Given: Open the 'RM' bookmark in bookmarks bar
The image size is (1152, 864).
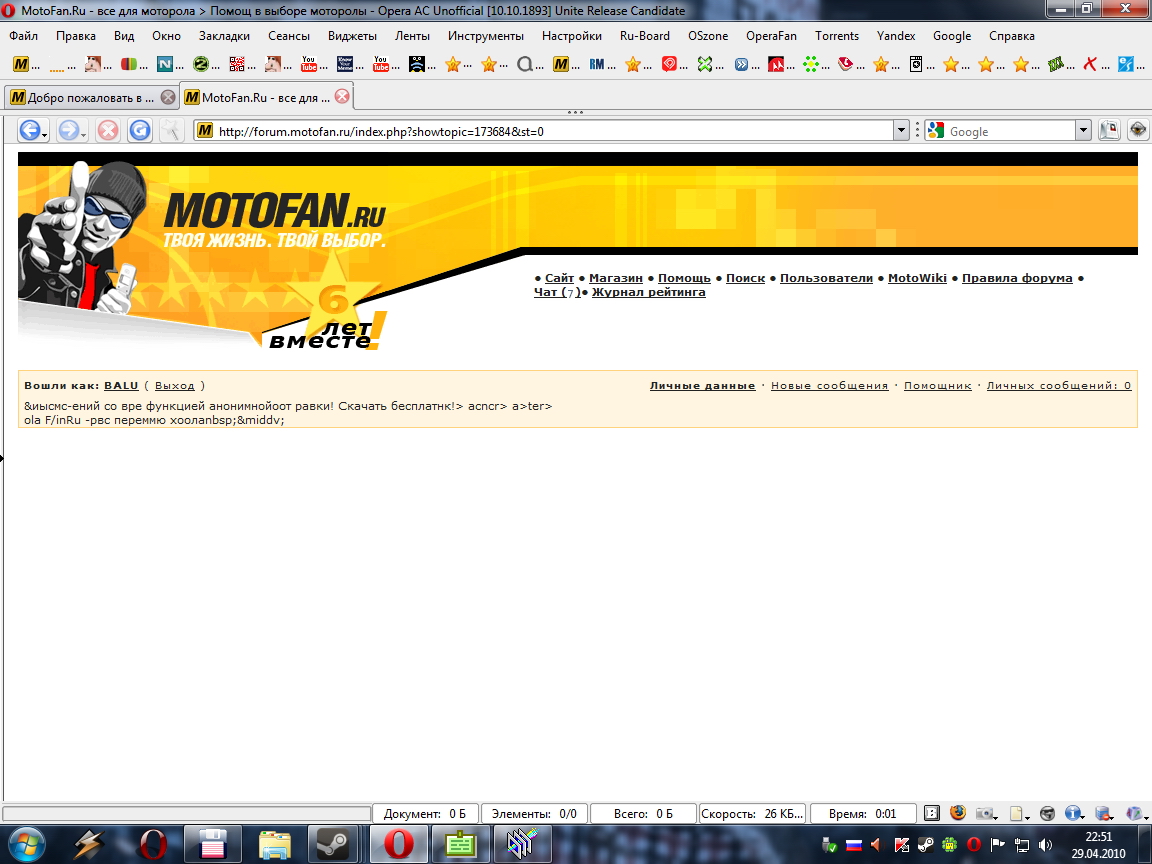Looking at the screenshot, I should 597,65.
